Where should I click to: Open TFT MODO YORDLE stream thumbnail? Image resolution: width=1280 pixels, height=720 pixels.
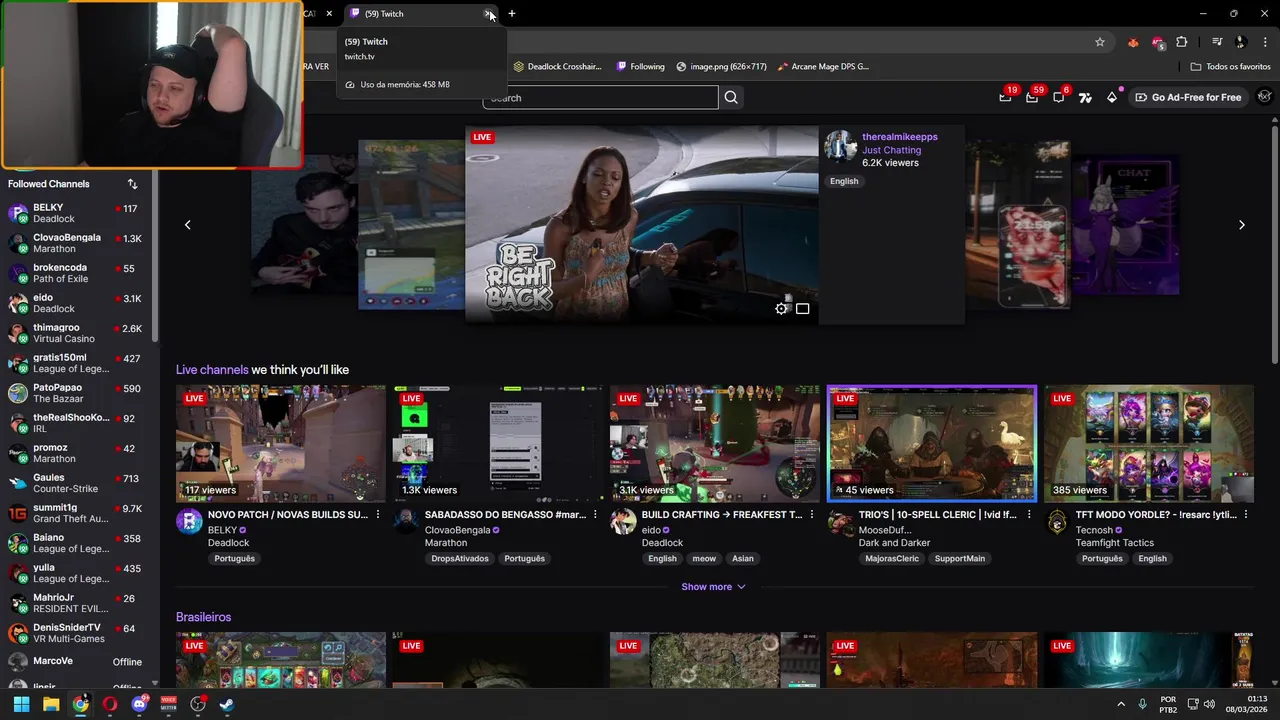[1149, 443]
